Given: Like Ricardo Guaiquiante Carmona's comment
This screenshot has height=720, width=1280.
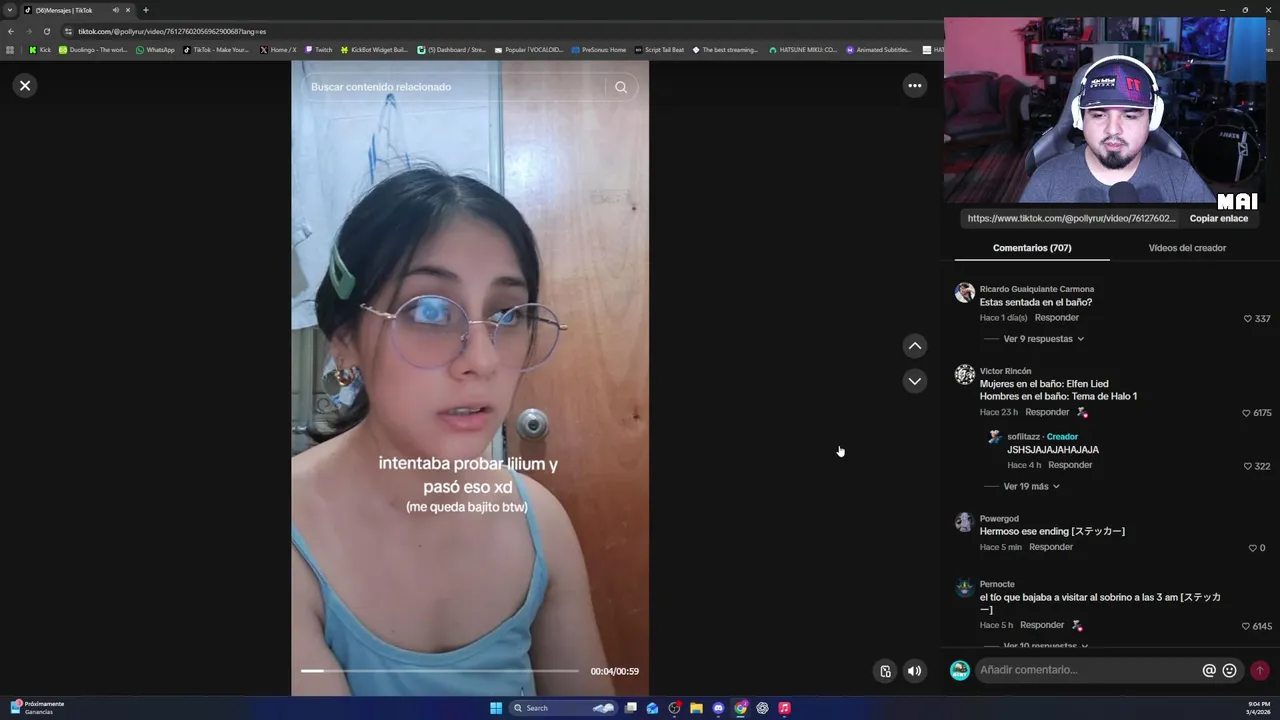Looking at the screenshot, I should click(x=1247, y=319).
